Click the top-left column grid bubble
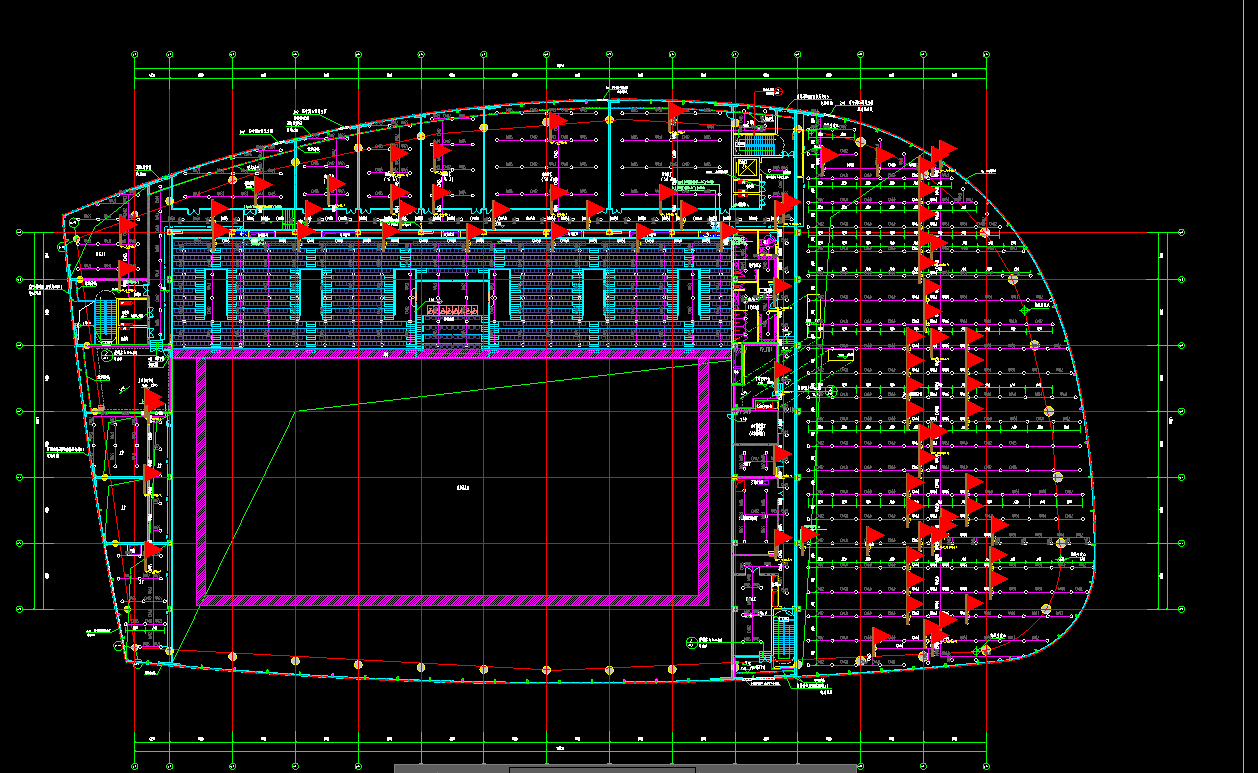The width and height of the screenshot is (1258, 773). (x=135, y=52)
